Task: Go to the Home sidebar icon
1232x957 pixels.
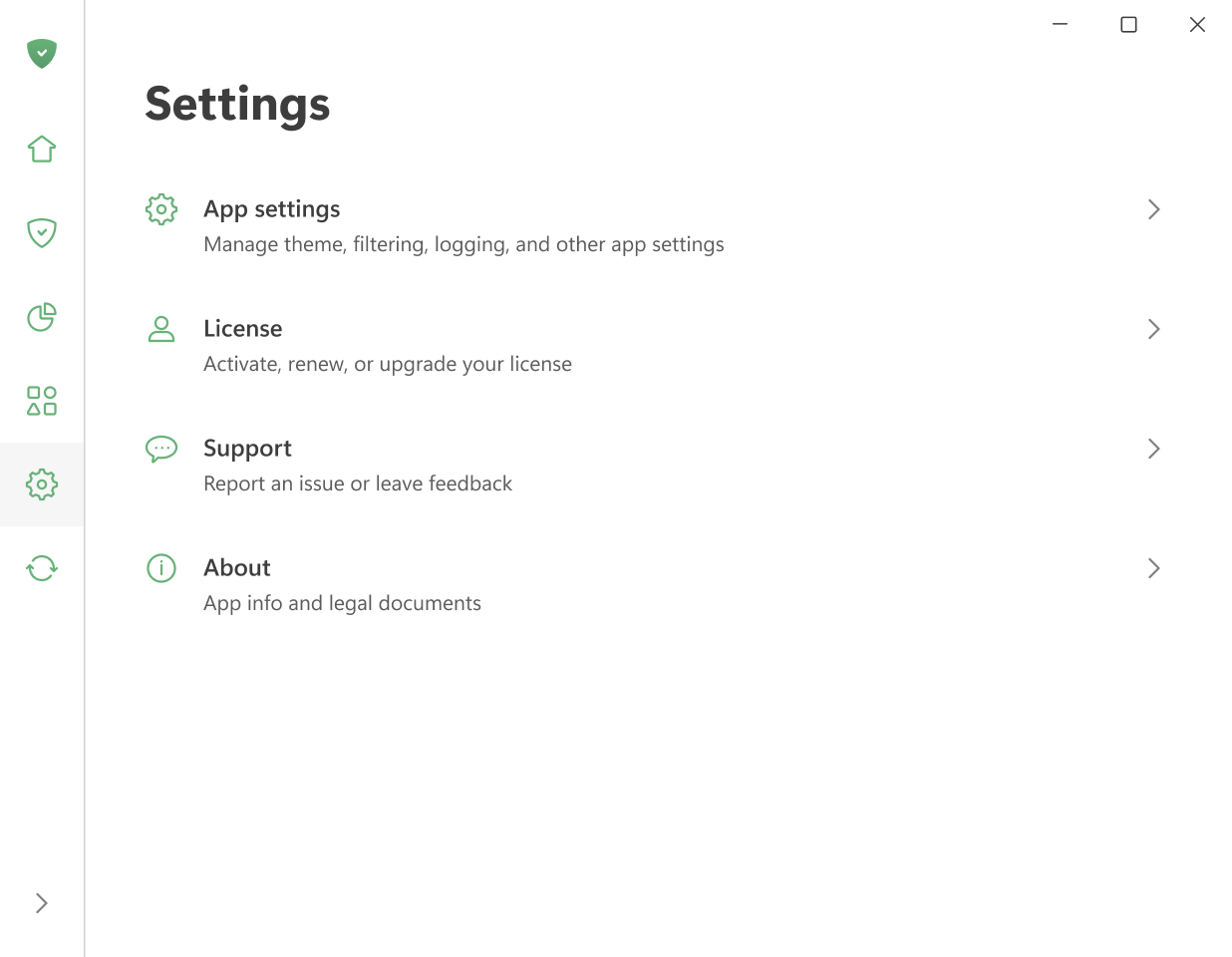Action: pyautogui.click(x=42, y=150)
